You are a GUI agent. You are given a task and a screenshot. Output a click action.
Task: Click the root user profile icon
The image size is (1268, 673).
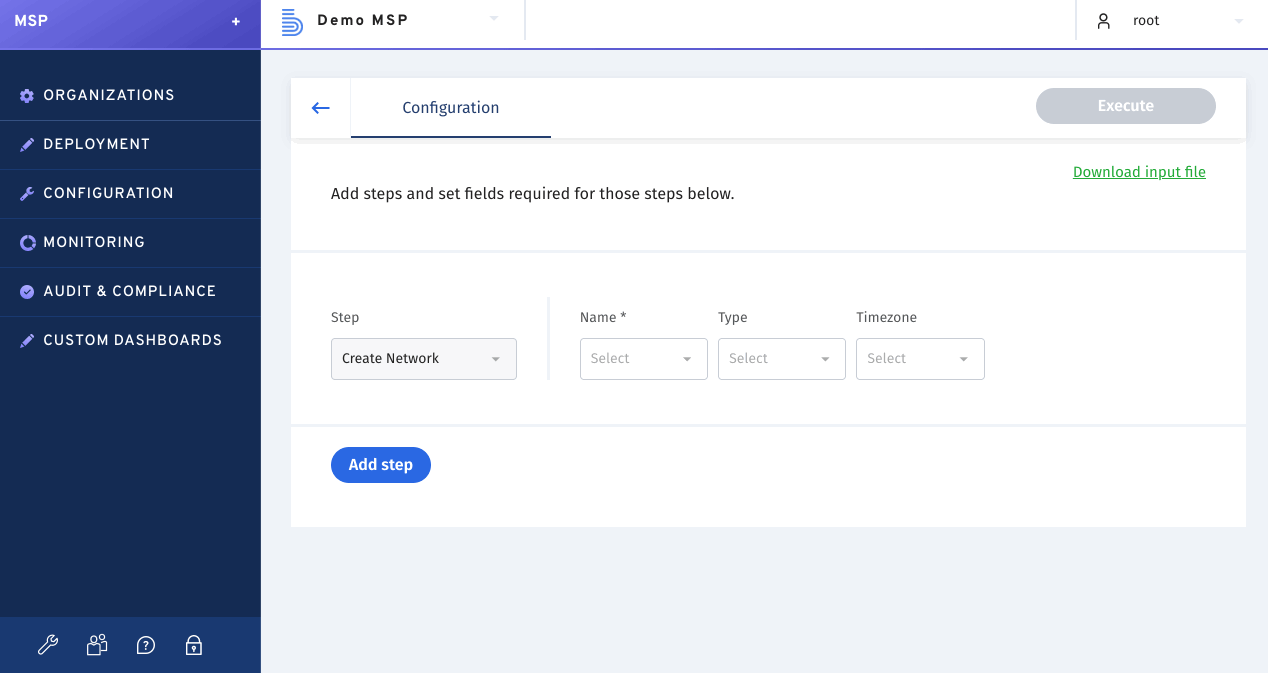pyautogui.click(x=1103, y=20)
